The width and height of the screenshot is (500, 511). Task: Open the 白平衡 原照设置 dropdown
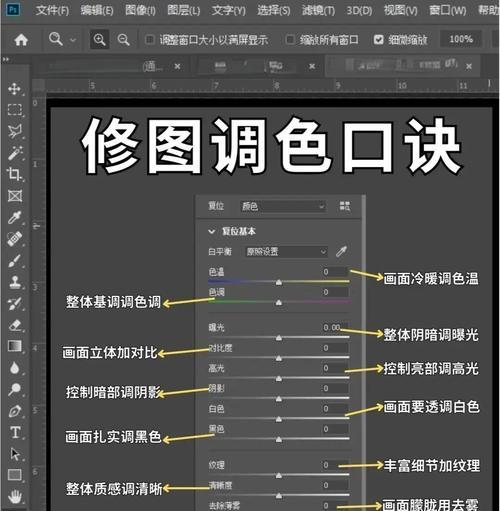pos(286,252)
